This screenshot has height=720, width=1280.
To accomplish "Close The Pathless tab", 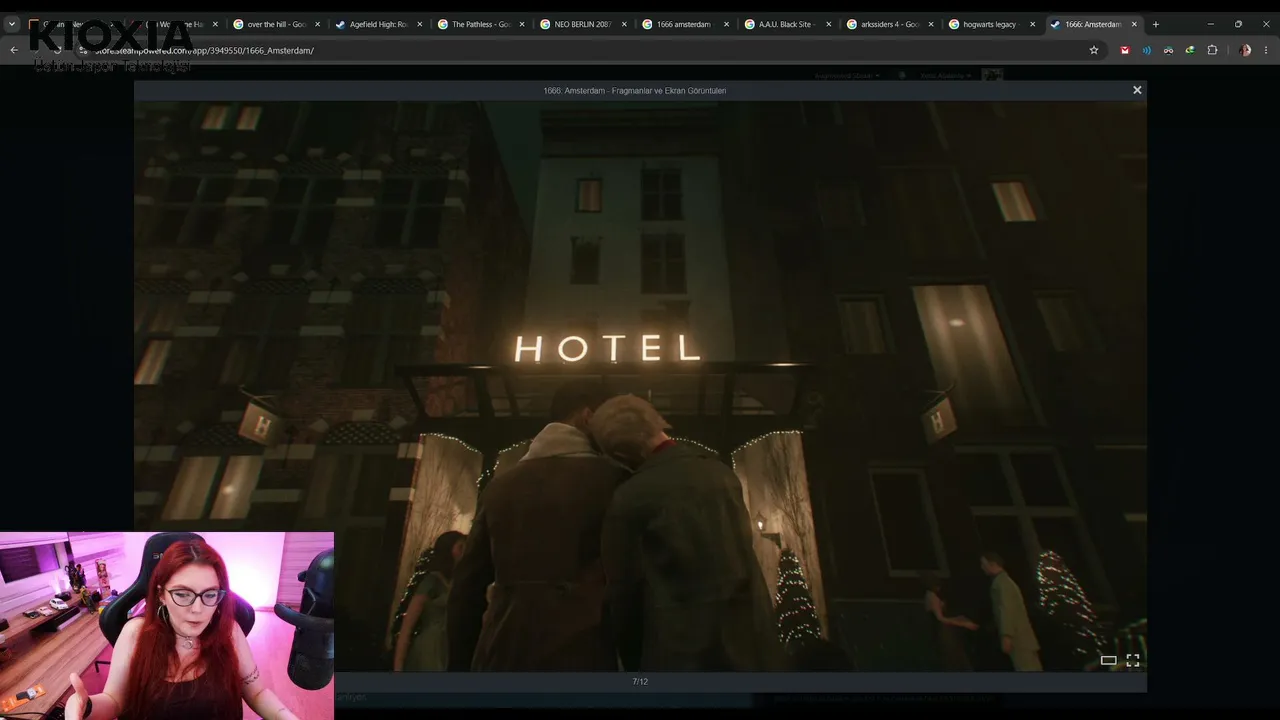I will pos(522,24).
